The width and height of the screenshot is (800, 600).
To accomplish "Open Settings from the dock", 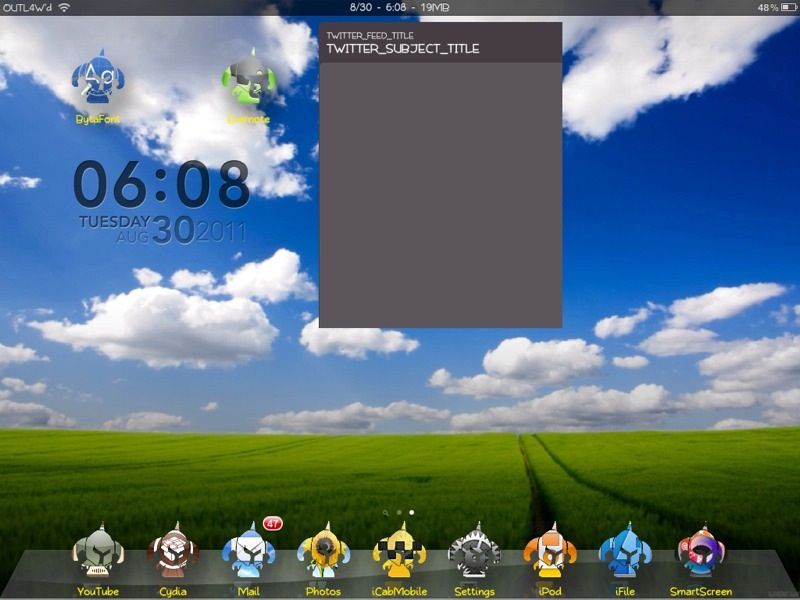I will point(474,553).
